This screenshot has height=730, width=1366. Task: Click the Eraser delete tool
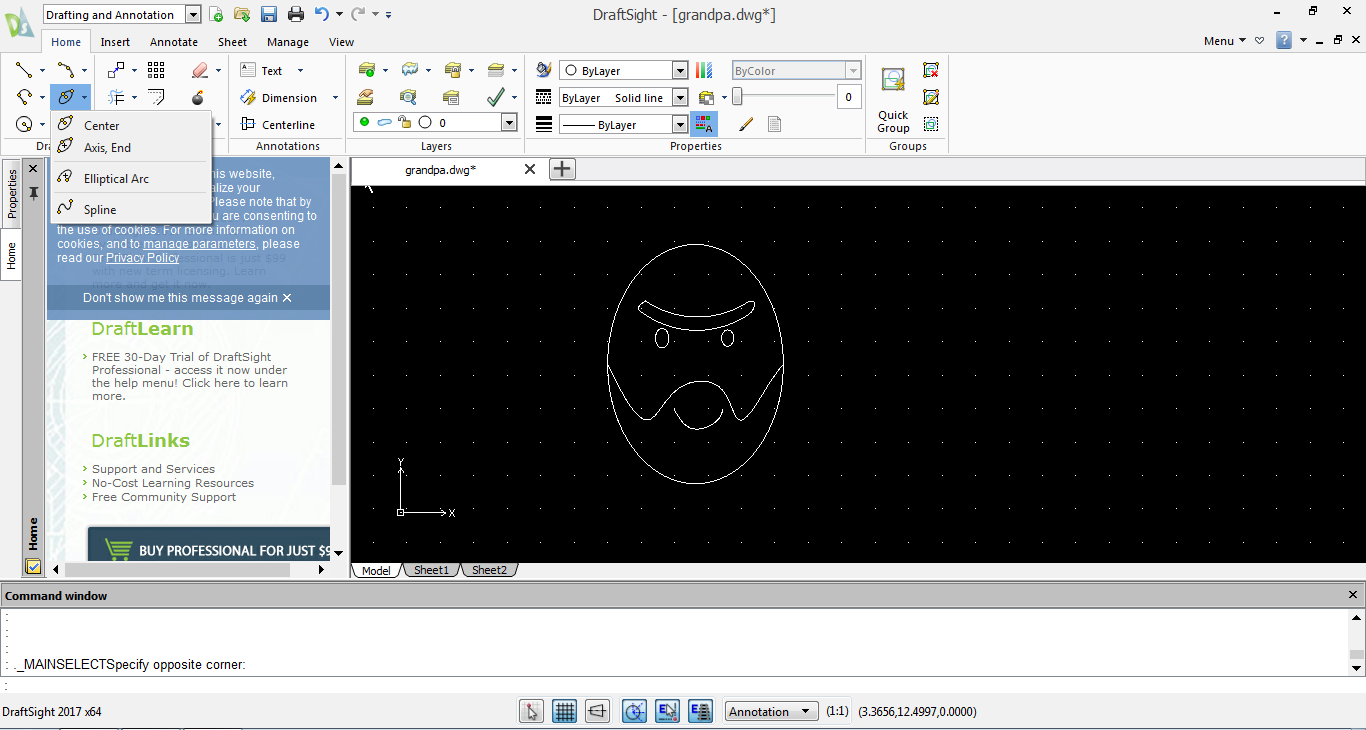click(x=198, y=70)
